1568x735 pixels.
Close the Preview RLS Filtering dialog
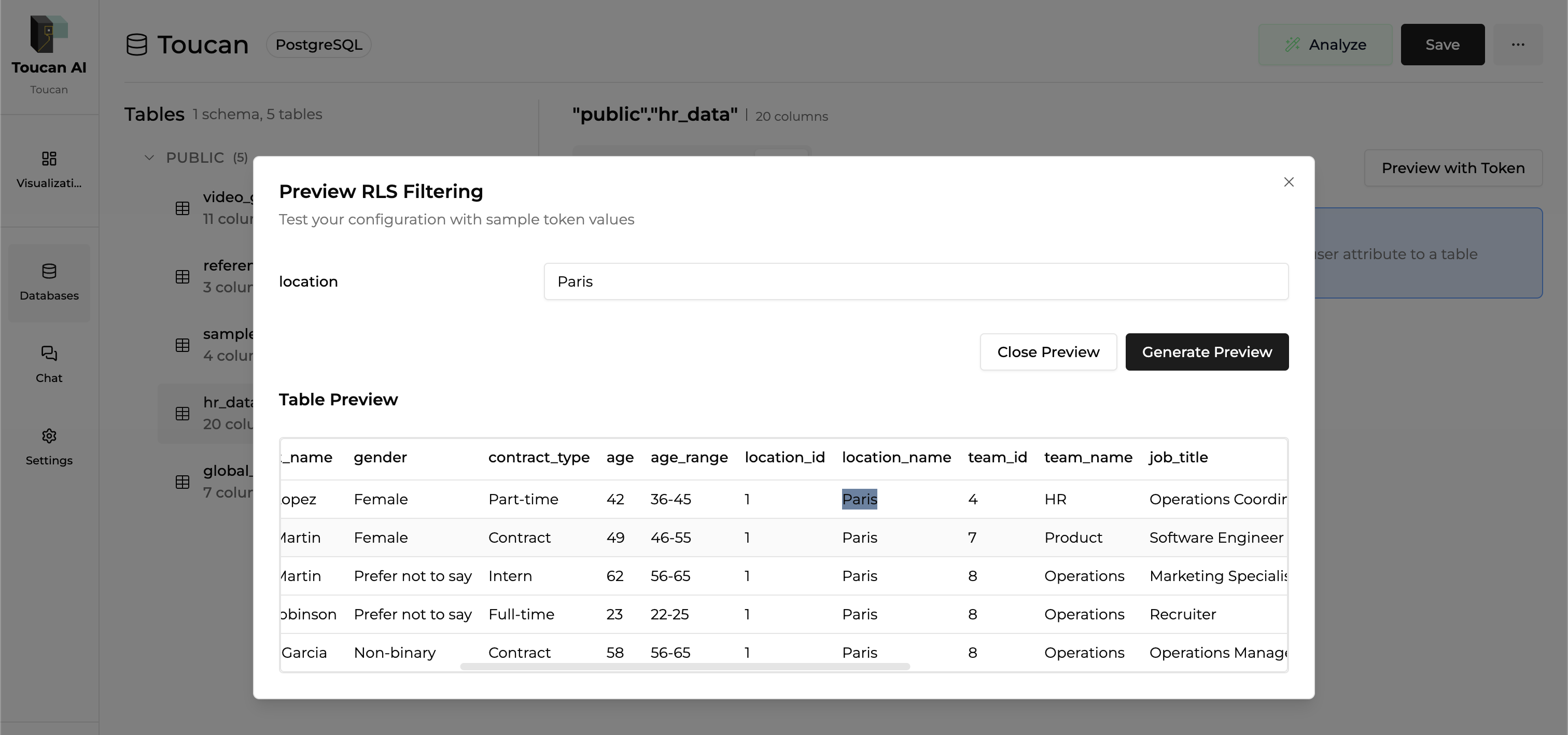[x=1288, y=182]
